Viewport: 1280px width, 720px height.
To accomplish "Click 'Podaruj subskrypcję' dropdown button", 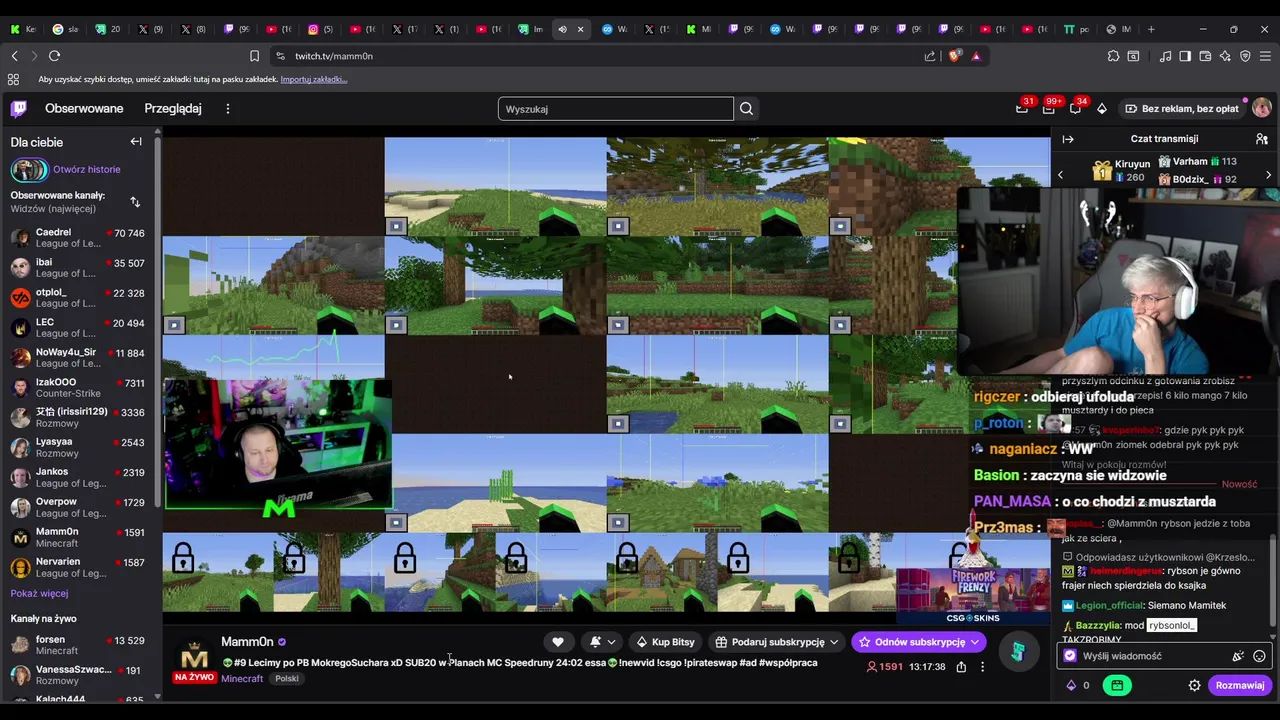I will pos(776,642).
